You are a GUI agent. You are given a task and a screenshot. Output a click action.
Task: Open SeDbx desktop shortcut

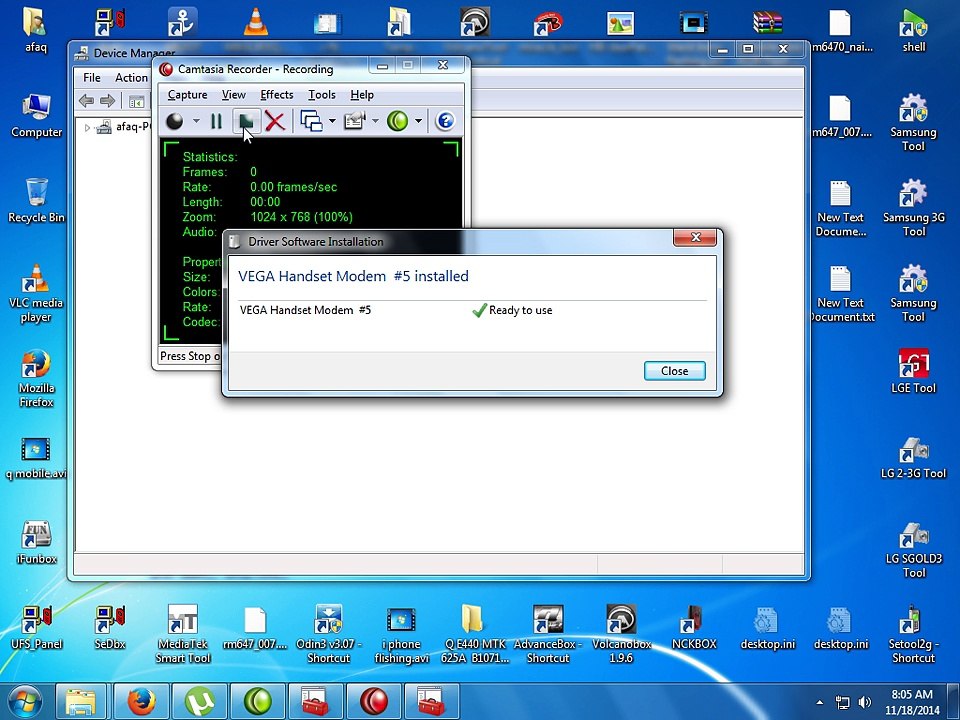110,628
